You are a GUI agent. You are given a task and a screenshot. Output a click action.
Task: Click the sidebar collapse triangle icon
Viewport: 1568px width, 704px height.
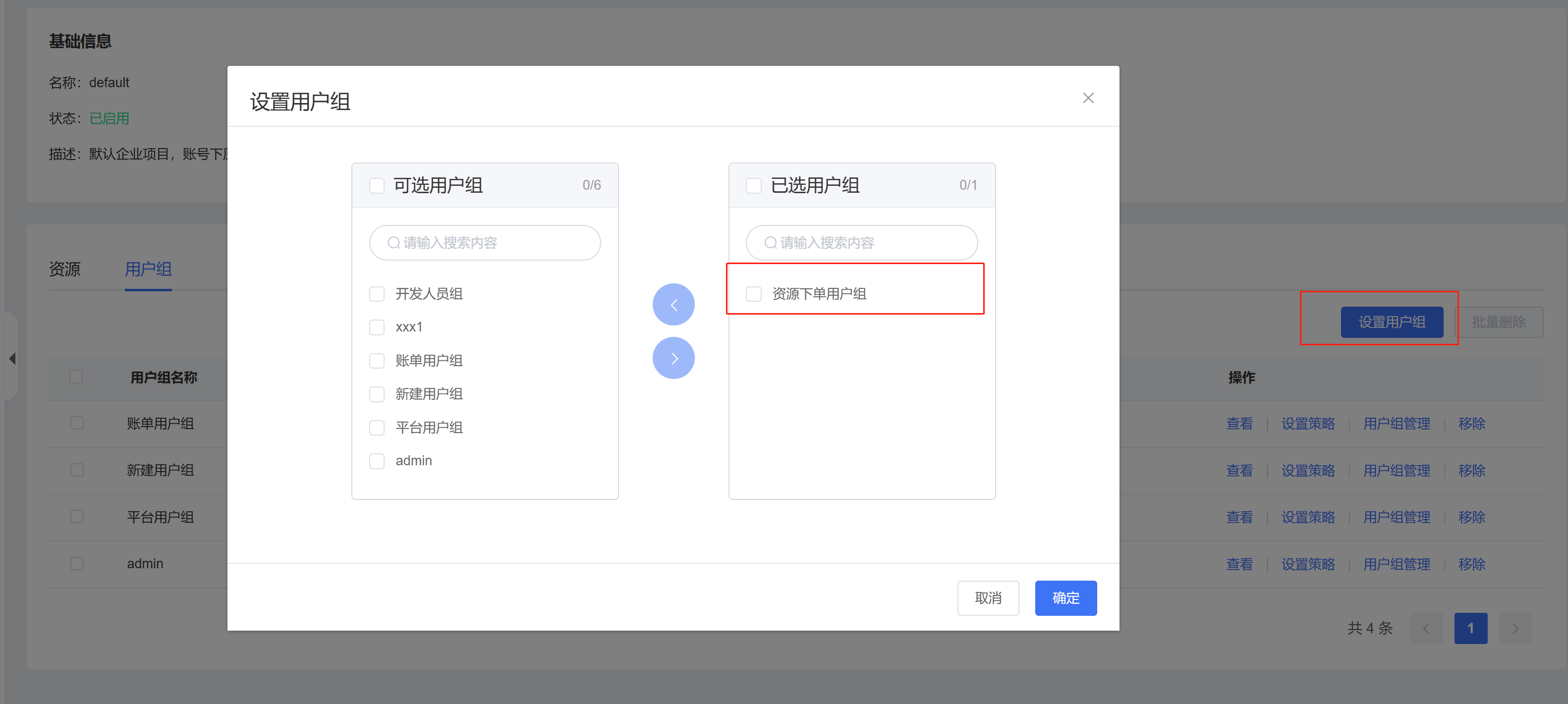point(12,358)
